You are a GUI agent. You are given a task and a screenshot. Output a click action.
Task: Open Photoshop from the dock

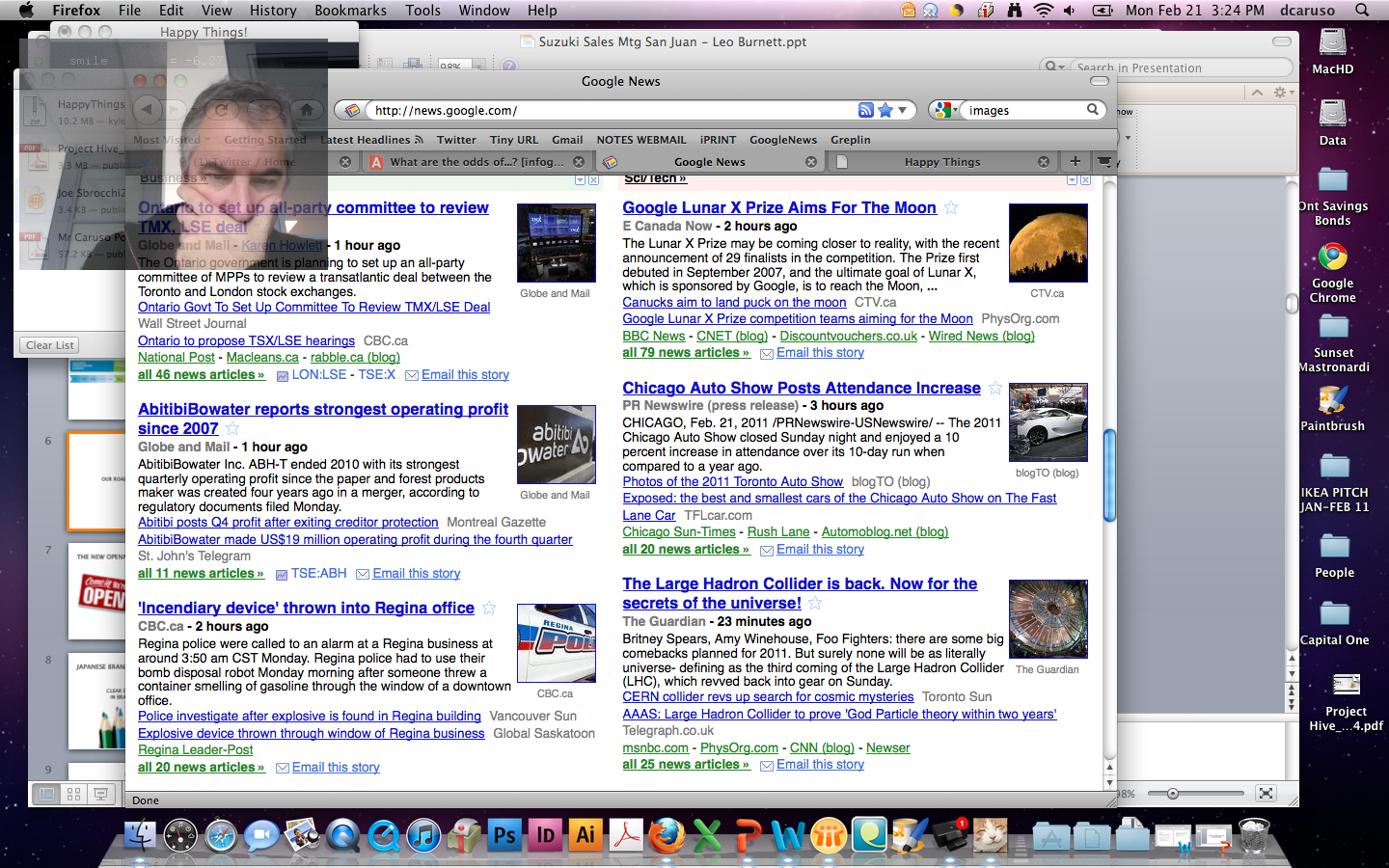tap(504, 835)
